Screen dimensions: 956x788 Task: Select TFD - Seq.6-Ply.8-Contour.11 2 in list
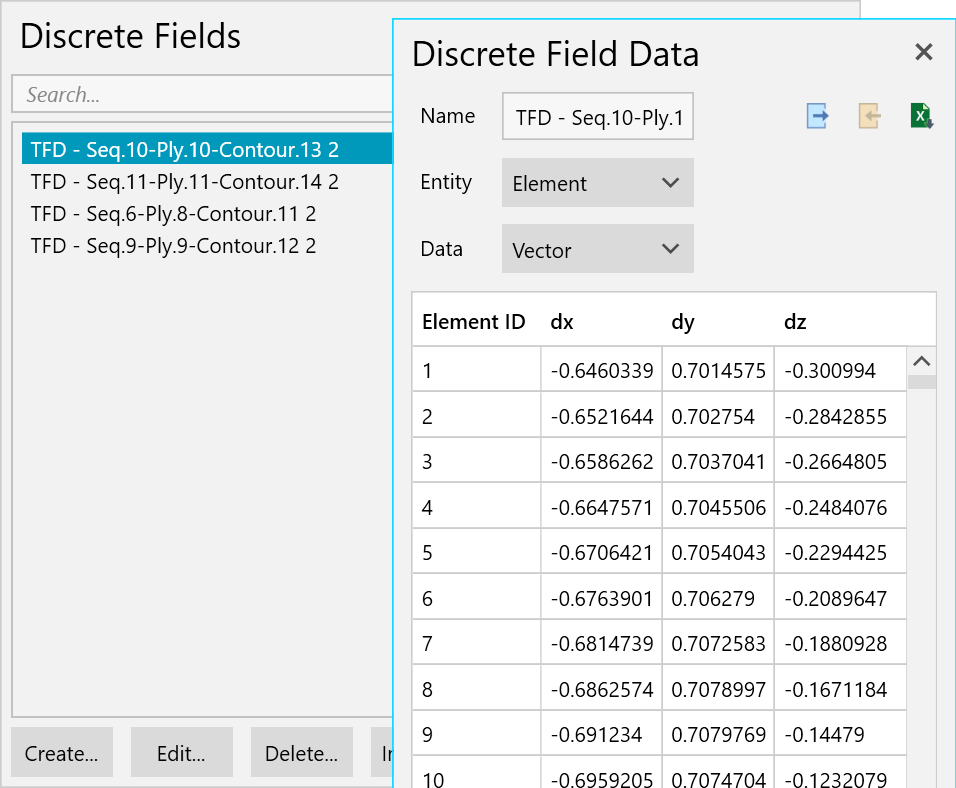point(207,213)
